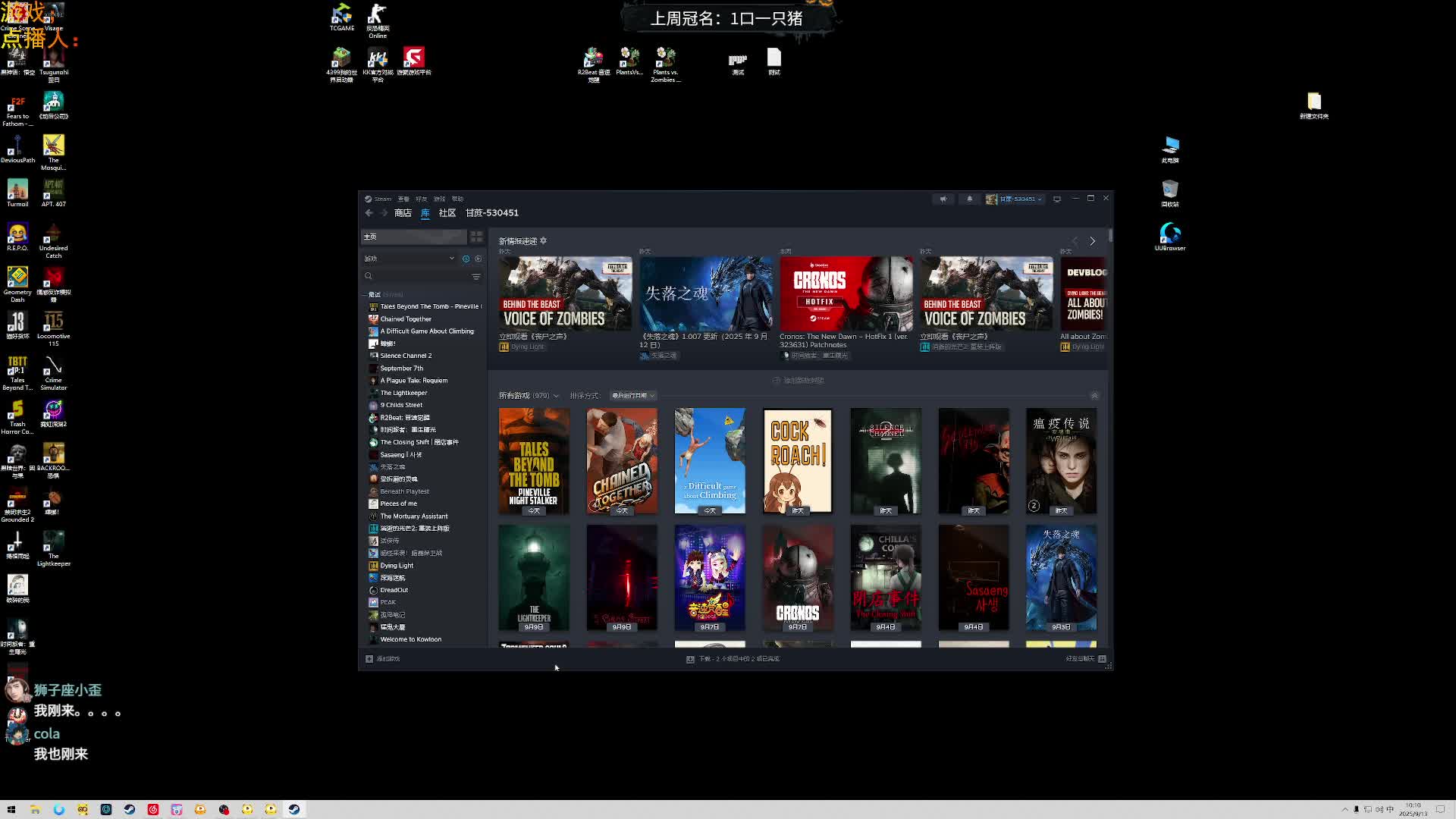Go back with the Steam back arrow
Viewport: 1456px width, 819px height.
pos(369,213)
